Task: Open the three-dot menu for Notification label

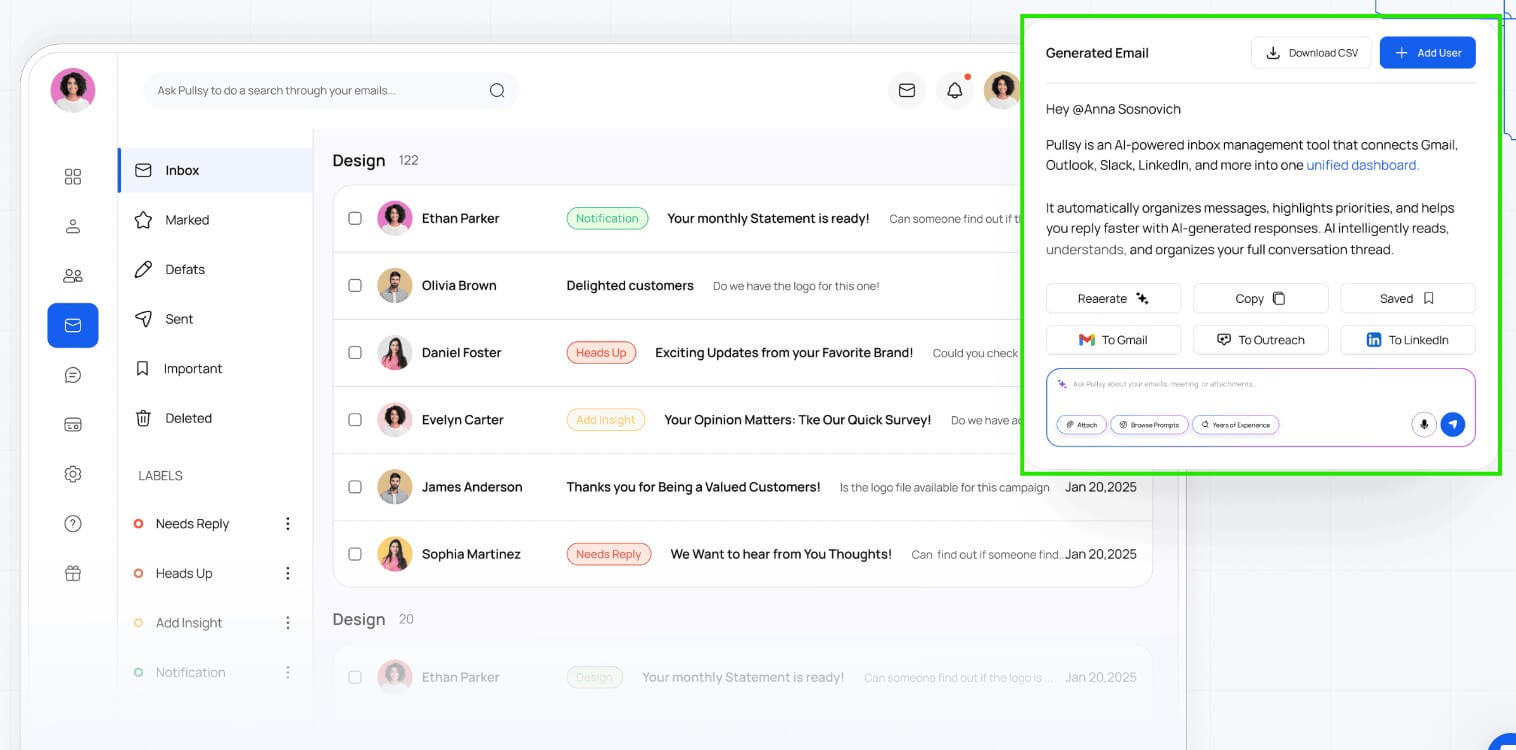Action: (x=288, y=672)
